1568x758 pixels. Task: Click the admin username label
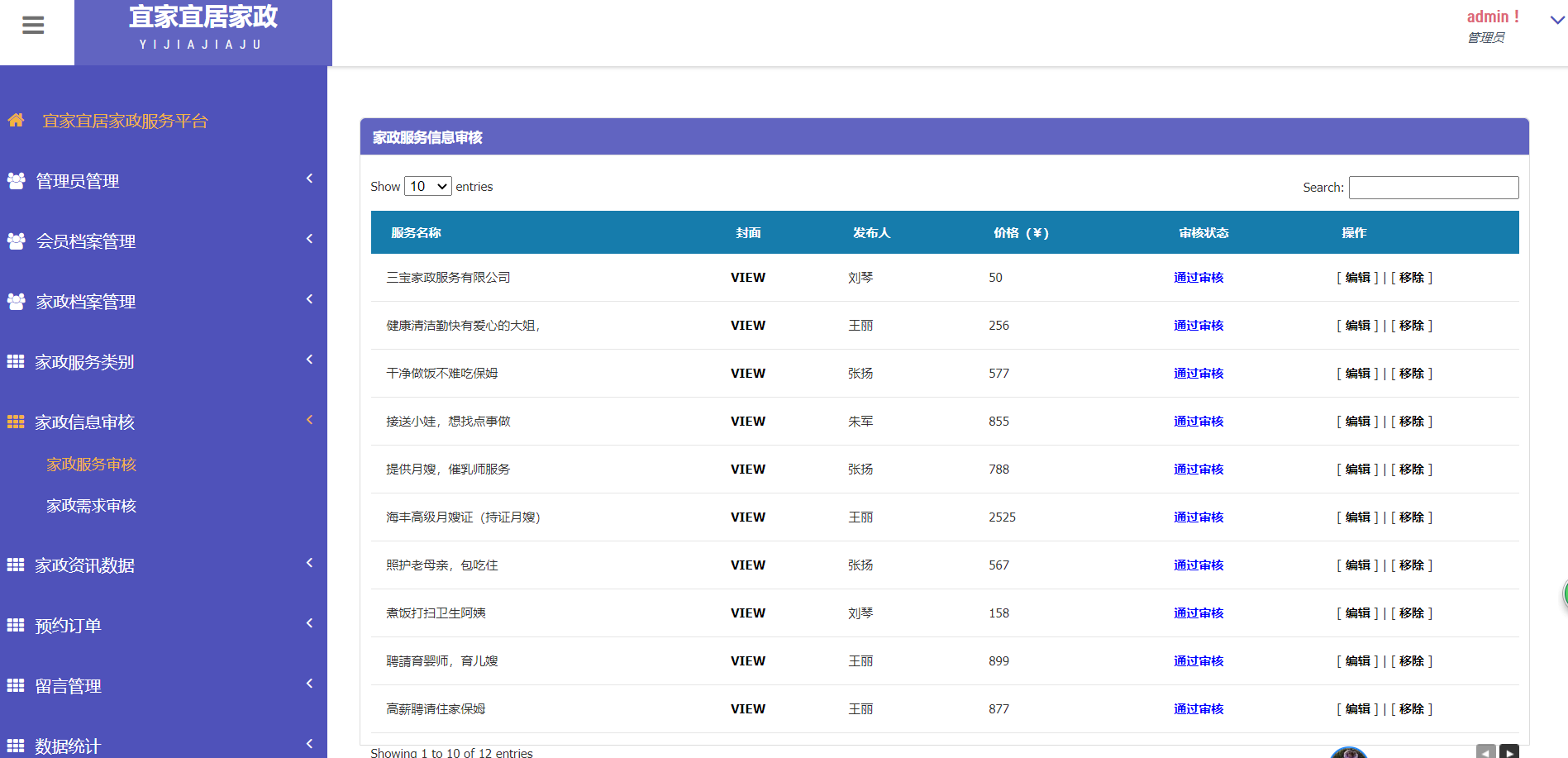[1492, 17]
